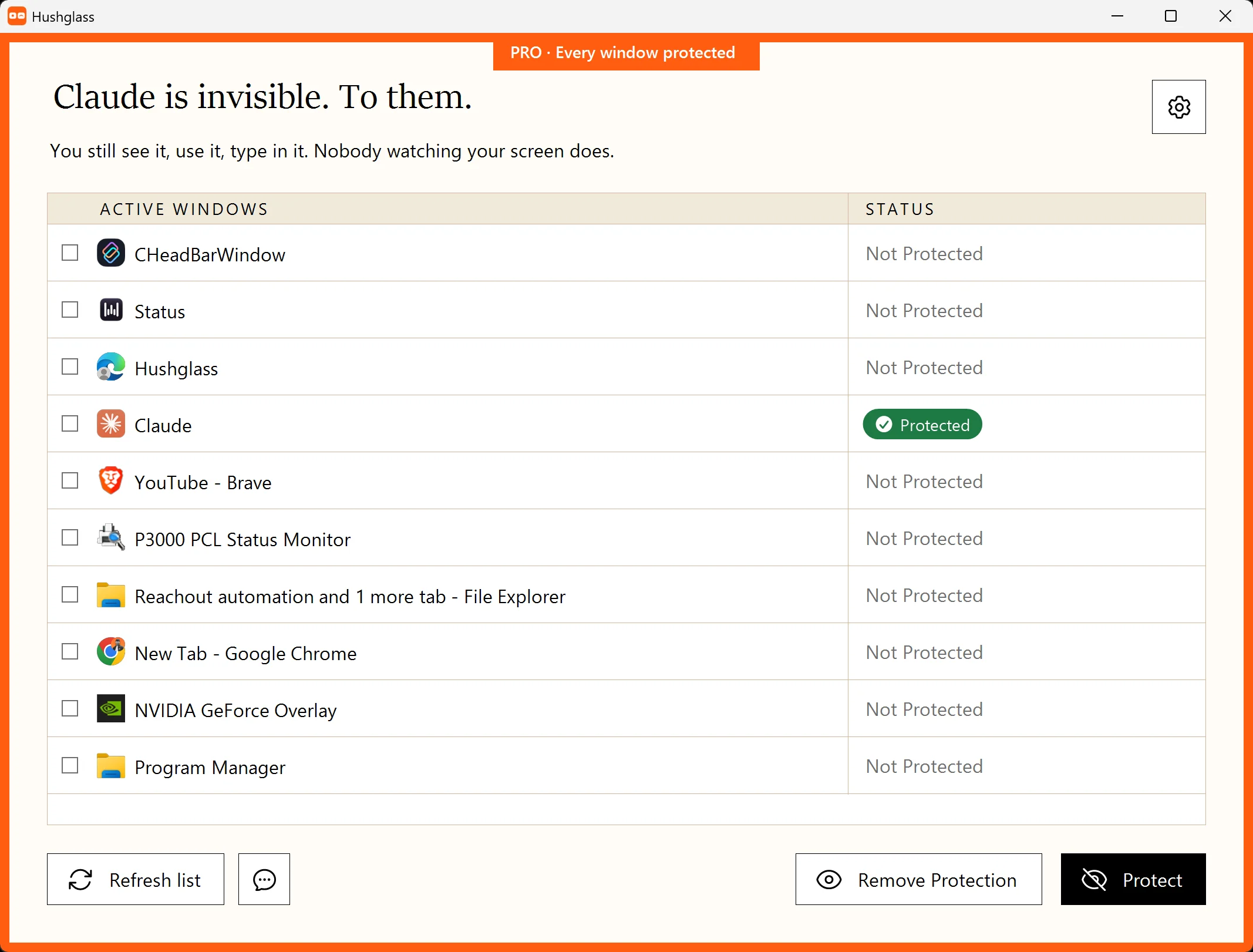Tick the New Tab - Google Chrome checkbox
Viewport: 1253px width, 952px height.
70,652
